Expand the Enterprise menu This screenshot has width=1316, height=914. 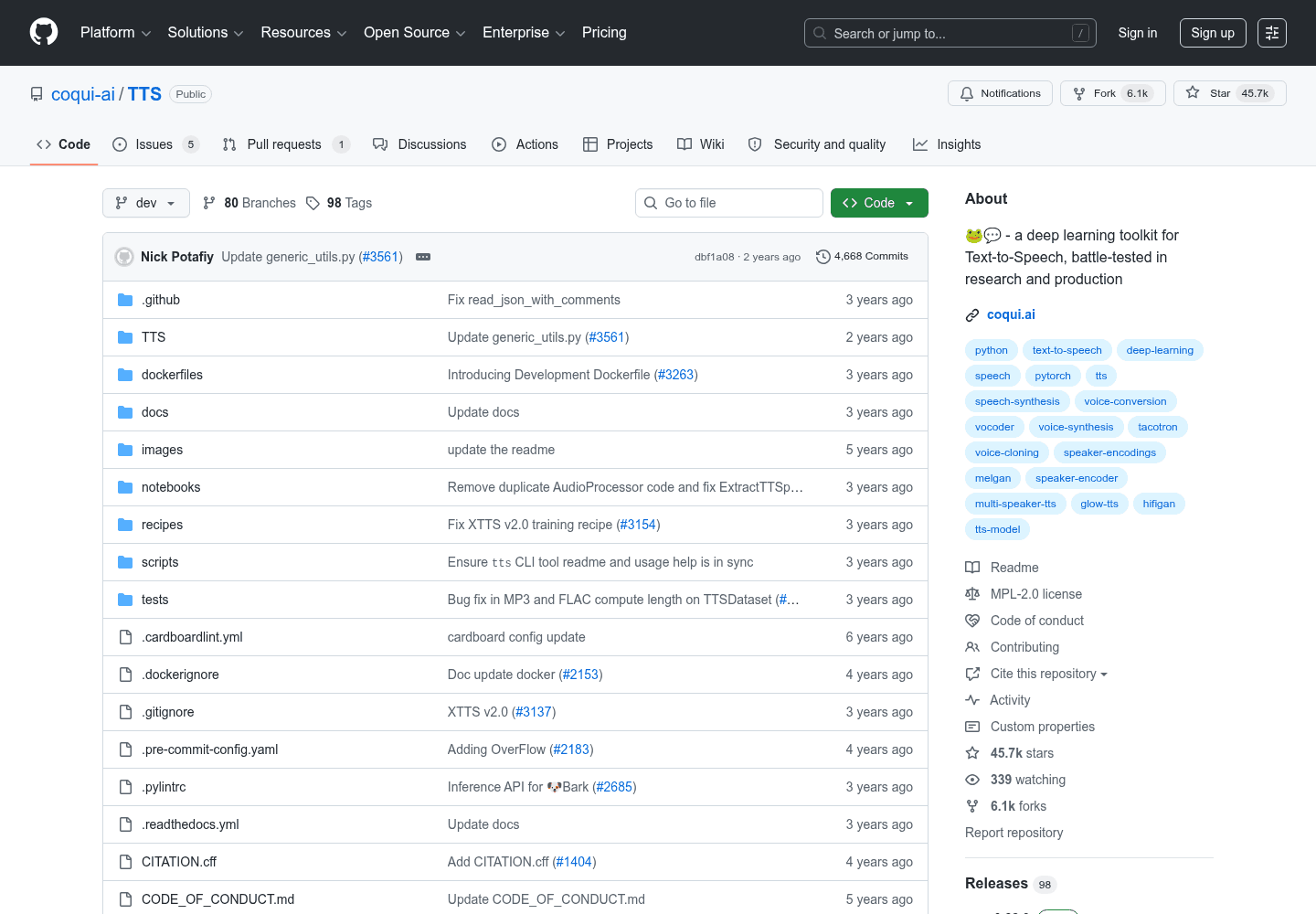(524, 33)
